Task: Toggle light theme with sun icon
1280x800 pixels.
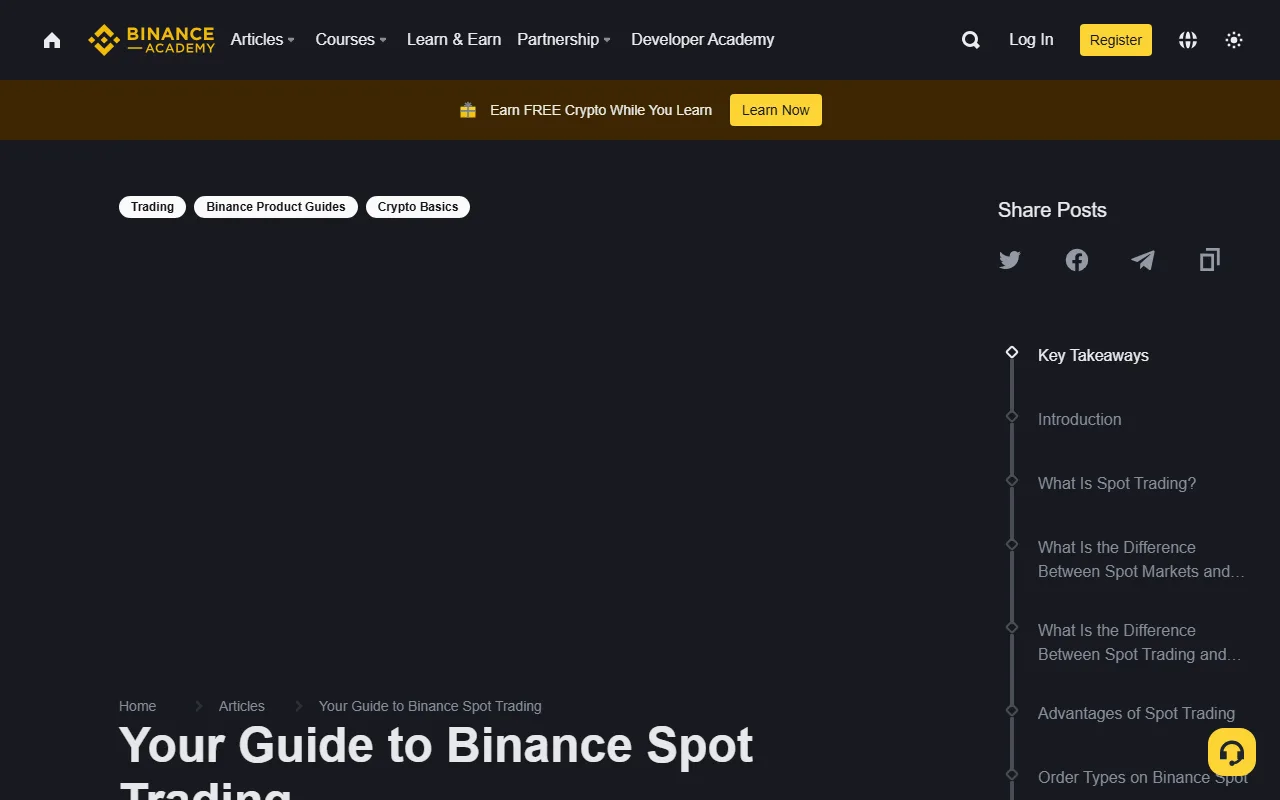Action: click(1234, 40)
